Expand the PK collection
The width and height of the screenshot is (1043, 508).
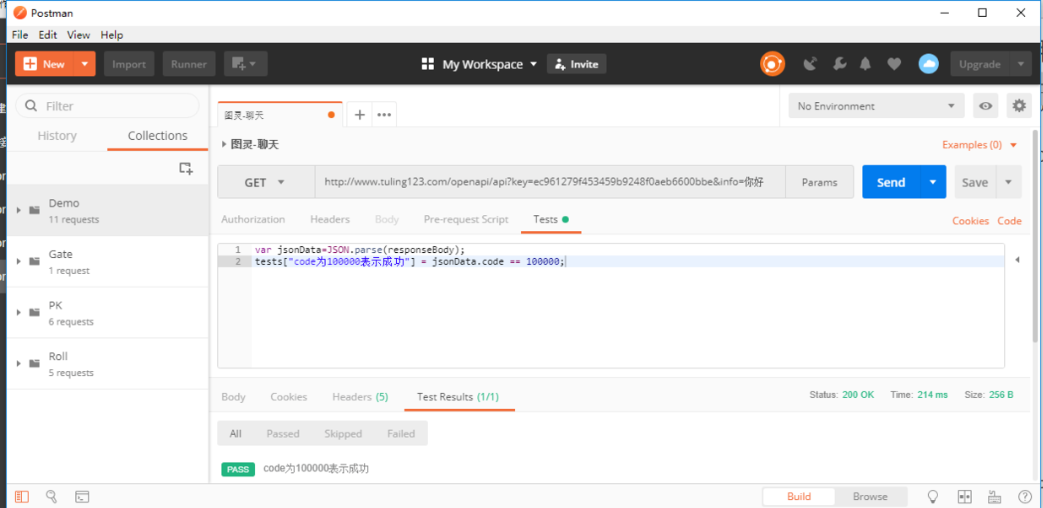(x=19, y=312)
